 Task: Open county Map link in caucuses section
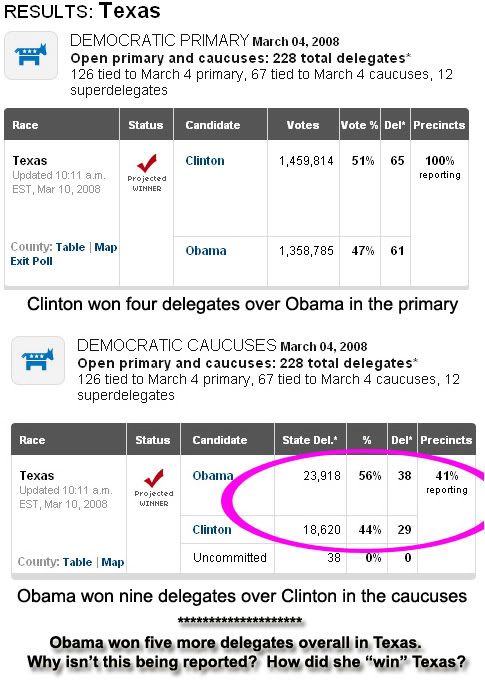click(113, 562)
